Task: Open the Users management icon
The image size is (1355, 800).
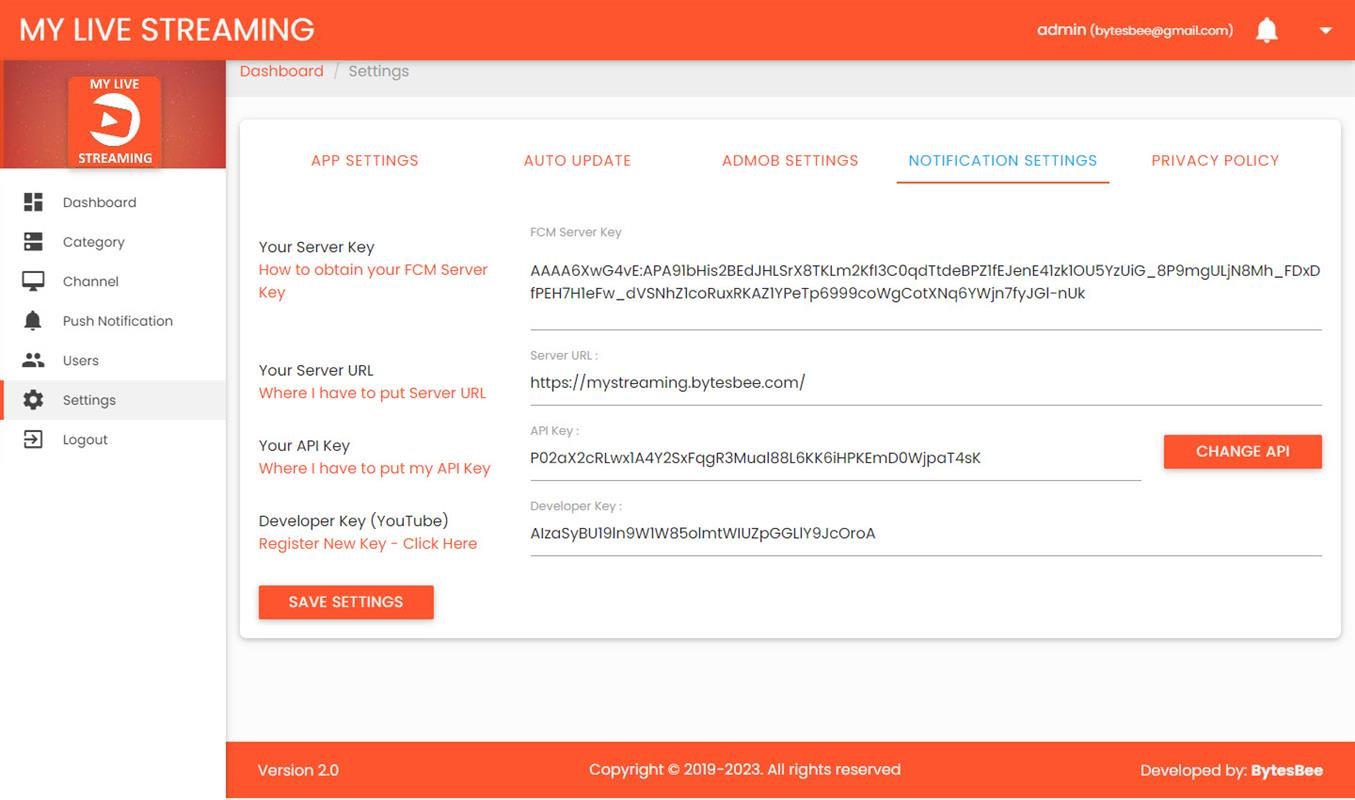Action: [33, 360]
